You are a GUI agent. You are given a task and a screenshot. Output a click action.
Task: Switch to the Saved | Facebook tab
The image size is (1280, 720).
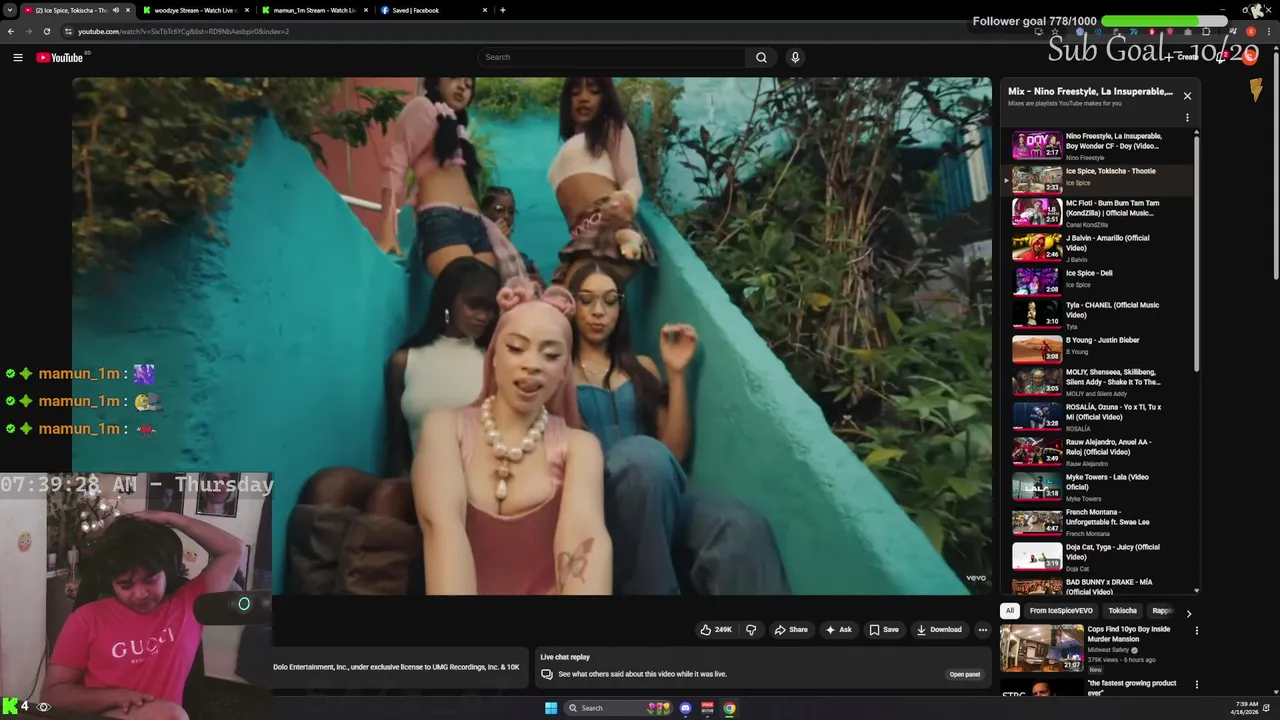coord(433,10)
